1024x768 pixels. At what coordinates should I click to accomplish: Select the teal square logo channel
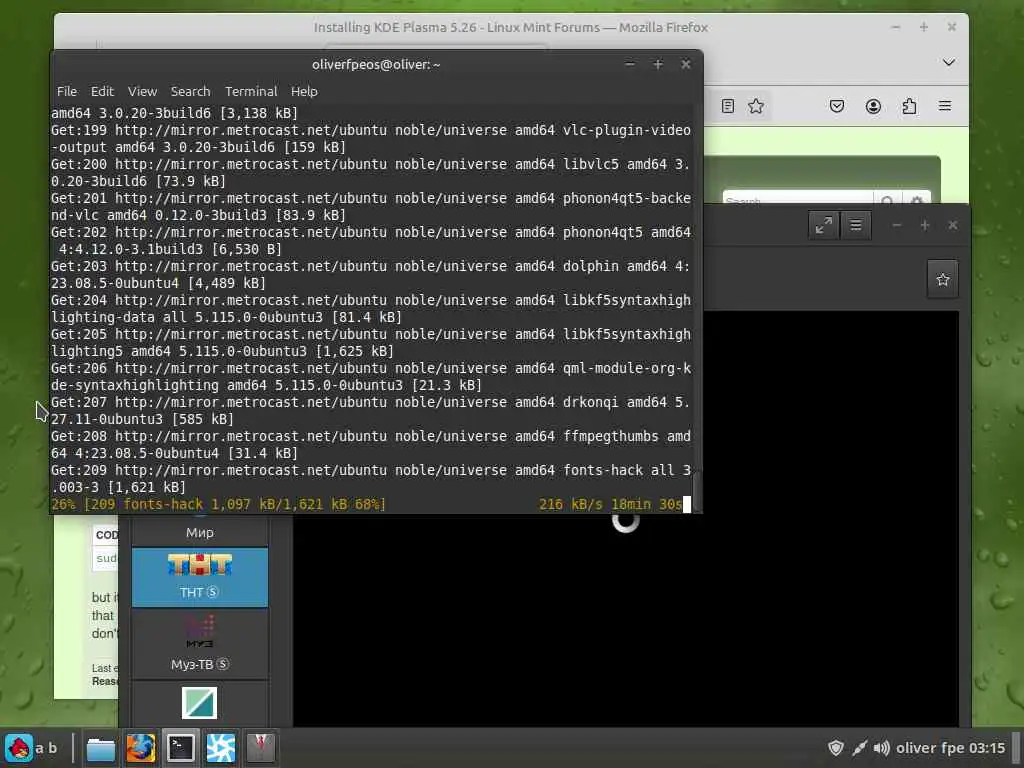(x=199, y=703)
